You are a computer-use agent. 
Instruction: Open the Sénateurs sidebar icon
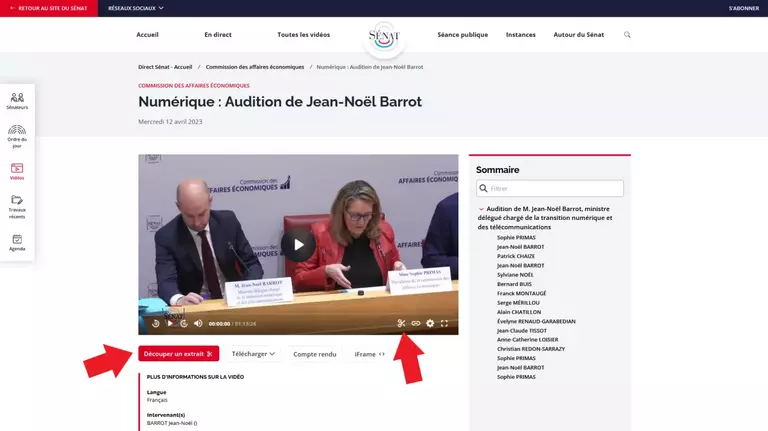[x=17, y=101]
